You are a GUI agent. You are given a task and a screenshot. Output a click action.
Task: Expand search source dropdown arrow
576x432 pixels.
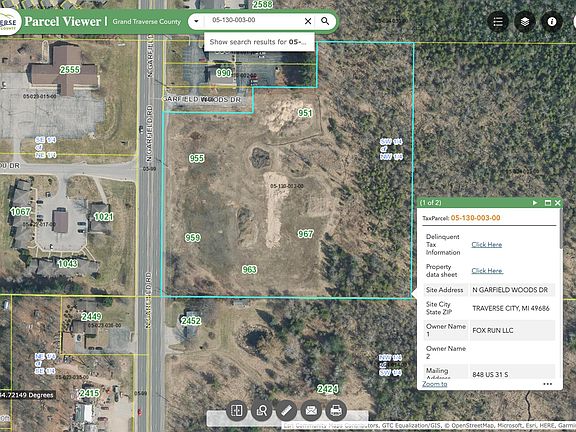pyautogui.click(x=196, y=21)
